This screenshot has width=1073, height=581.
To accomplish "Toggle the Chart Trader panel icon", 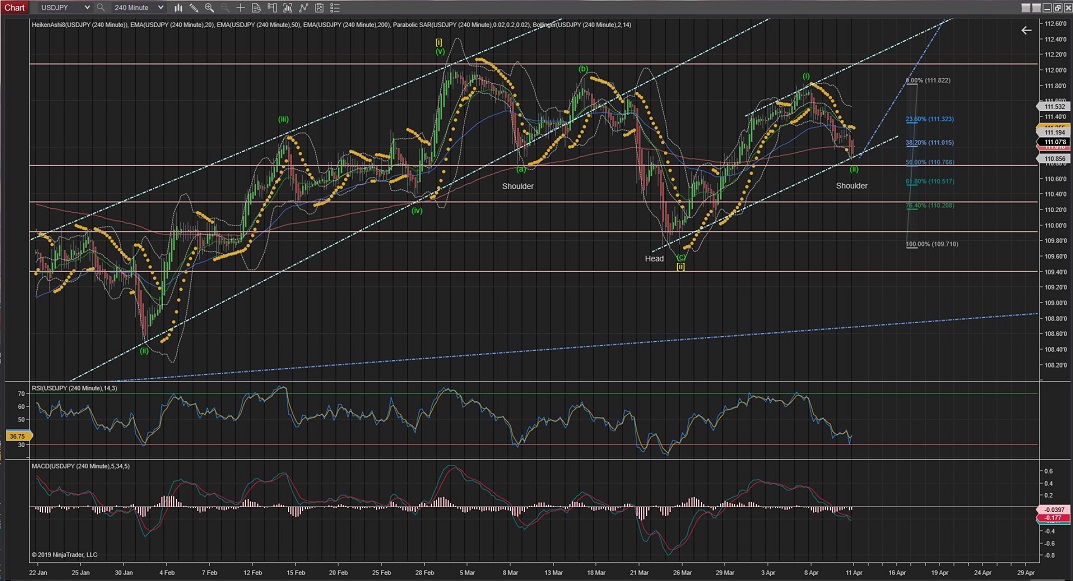I will pos(272,7).
